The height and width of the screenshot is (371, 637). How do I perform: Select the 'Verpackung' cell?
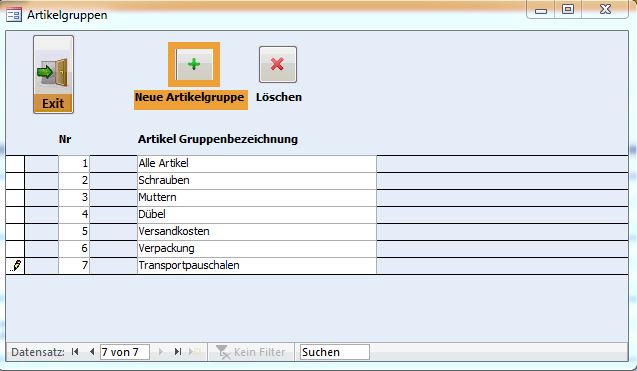click(257, 249)
